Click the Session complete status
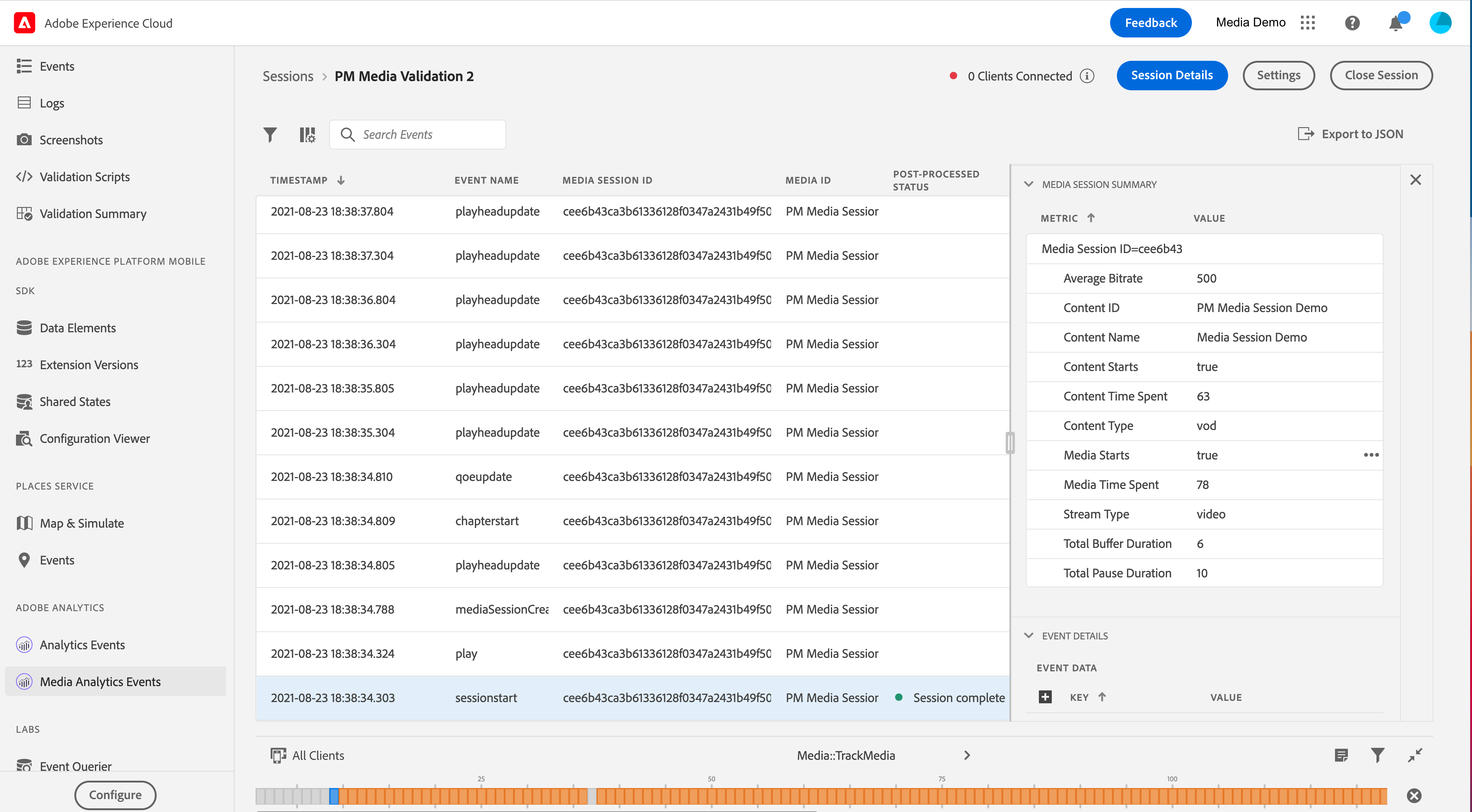 [950, 698]
